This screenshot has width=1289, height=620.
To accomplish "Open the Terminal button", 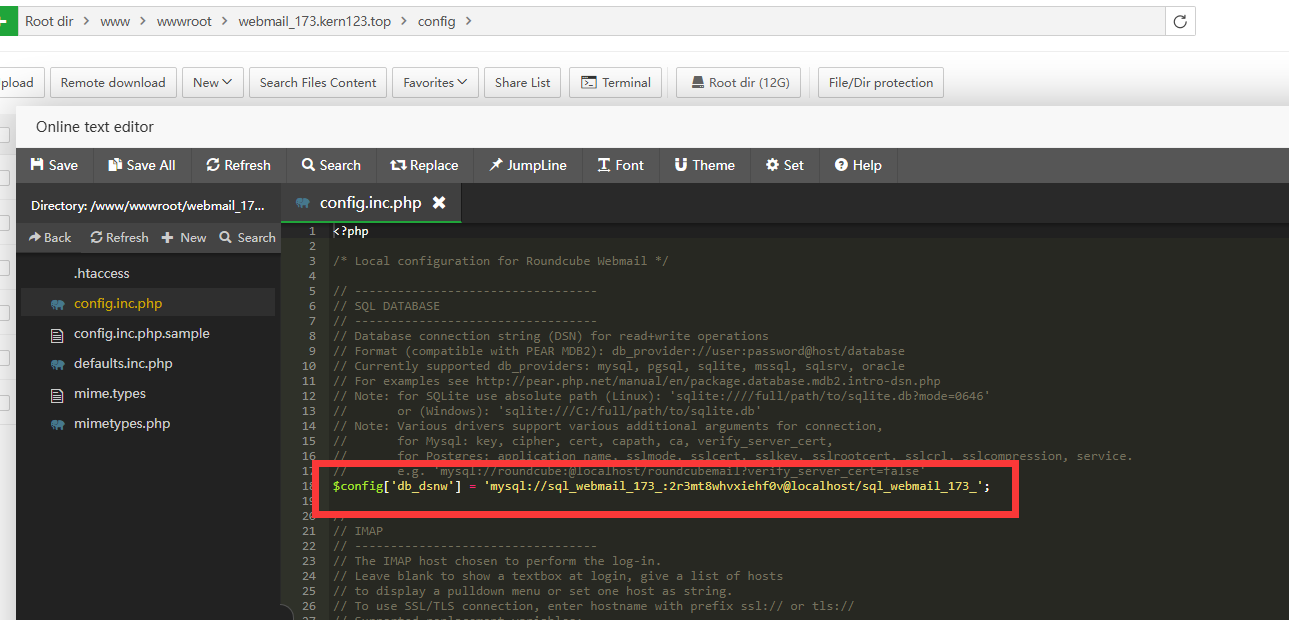I will coord(616,83).
